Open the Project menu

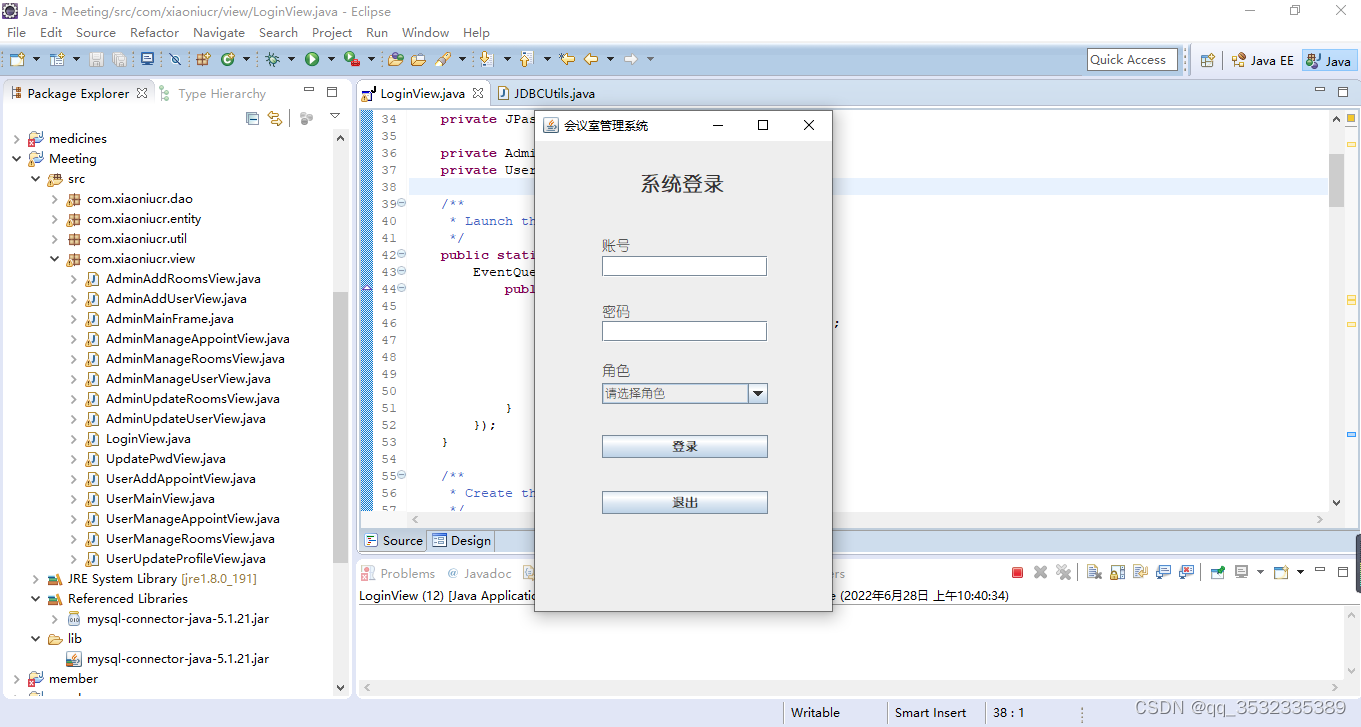[332, 33]
